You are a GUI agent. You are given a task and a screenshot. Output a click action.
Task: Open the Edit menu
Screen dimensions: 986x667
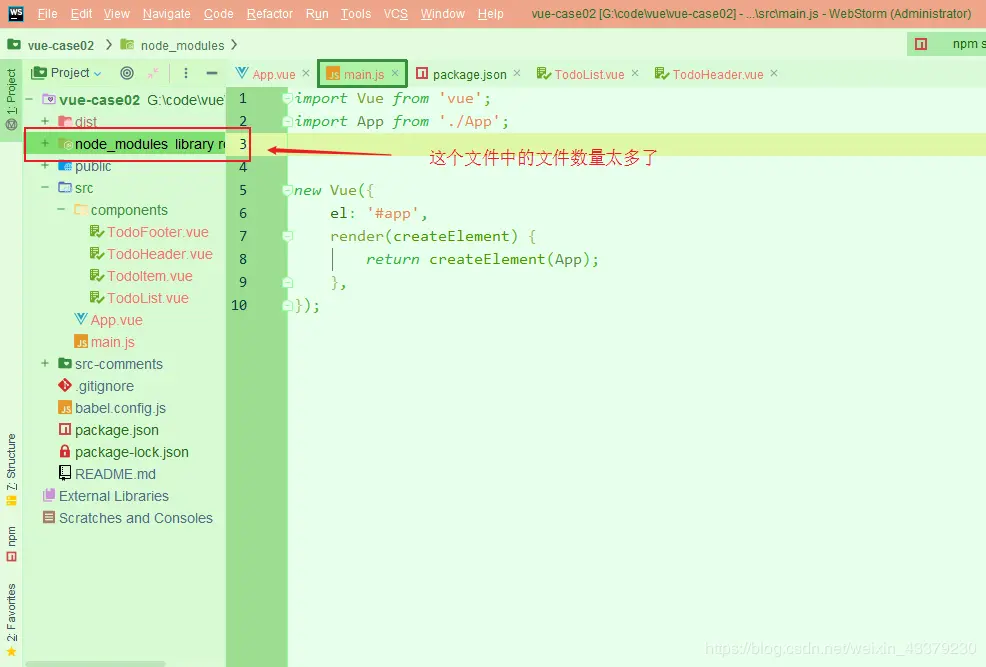[81, 13]
